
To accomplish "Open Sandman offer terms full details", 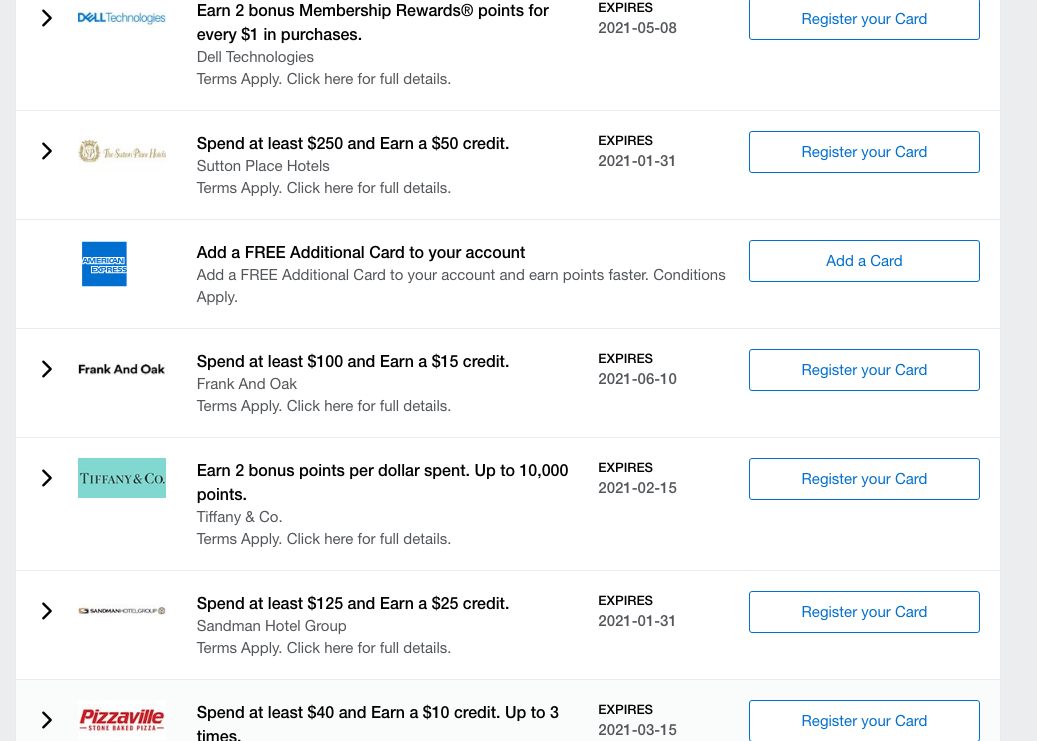I will pyautogui.click(x=323, y=648).
